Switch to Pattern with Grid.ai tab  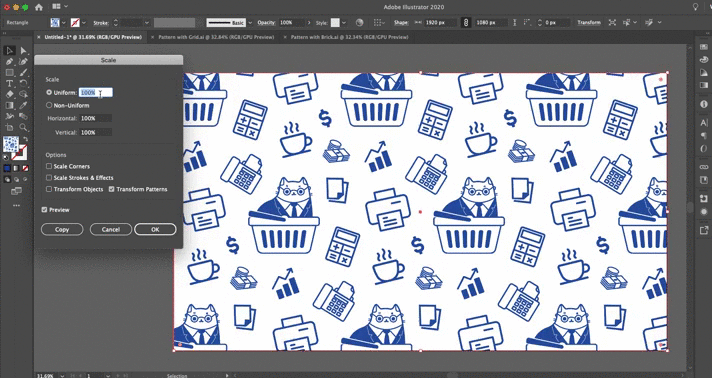click(216, 37)
